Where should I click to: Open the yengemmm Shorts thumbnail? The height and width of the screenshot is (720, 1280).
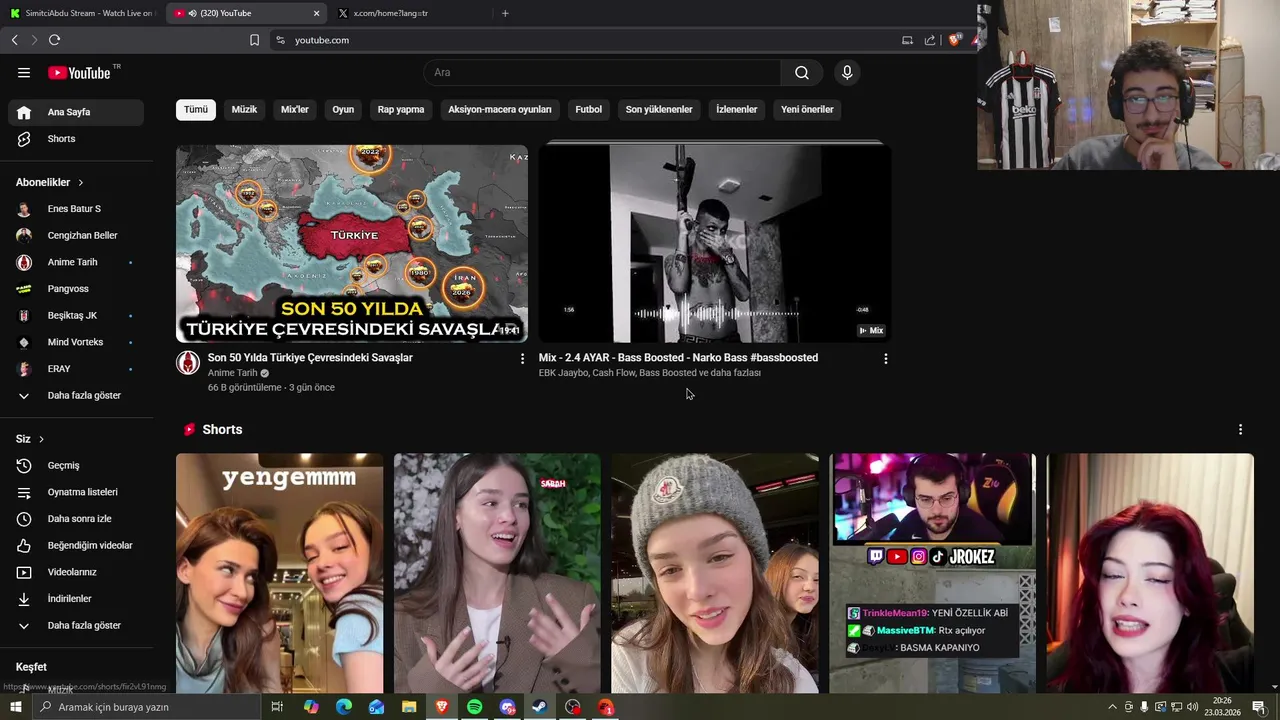click(x=279, y=573)
